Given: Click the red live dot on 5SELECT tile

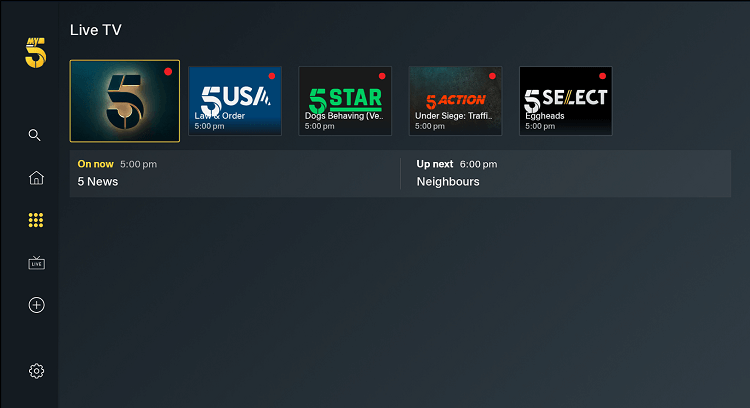Looking at the screenshot, I should 602,76.
